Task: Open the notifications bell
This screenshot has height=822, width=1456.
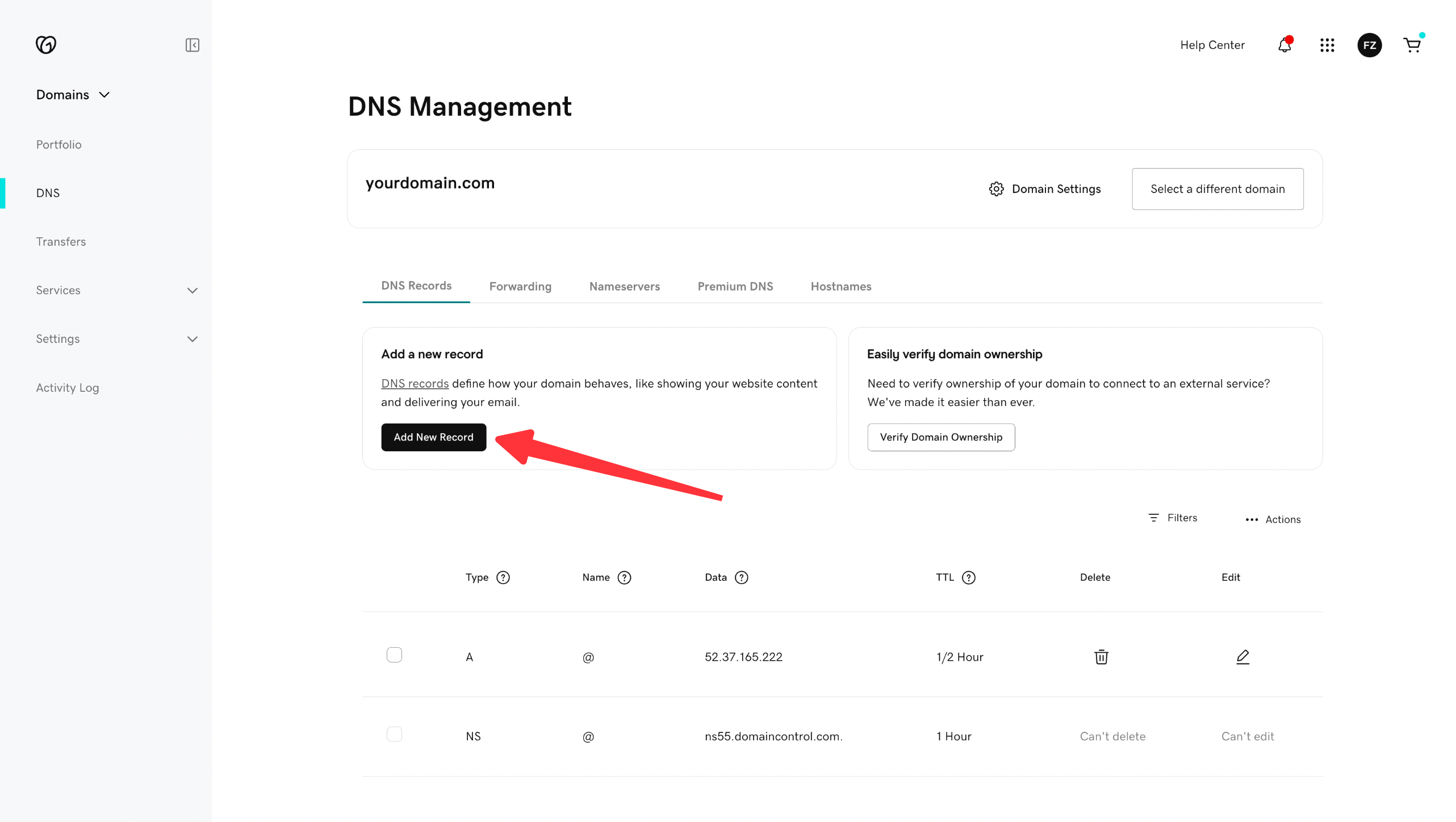Action: coord(1285,45)
